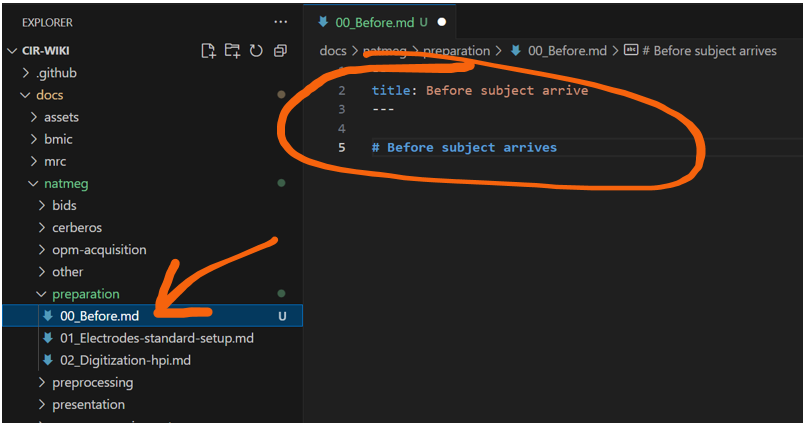The image size is (805, 426).
Task: Select 00_Before.md in the file tree
Action: pyautogui.click(x=99, y=316)
